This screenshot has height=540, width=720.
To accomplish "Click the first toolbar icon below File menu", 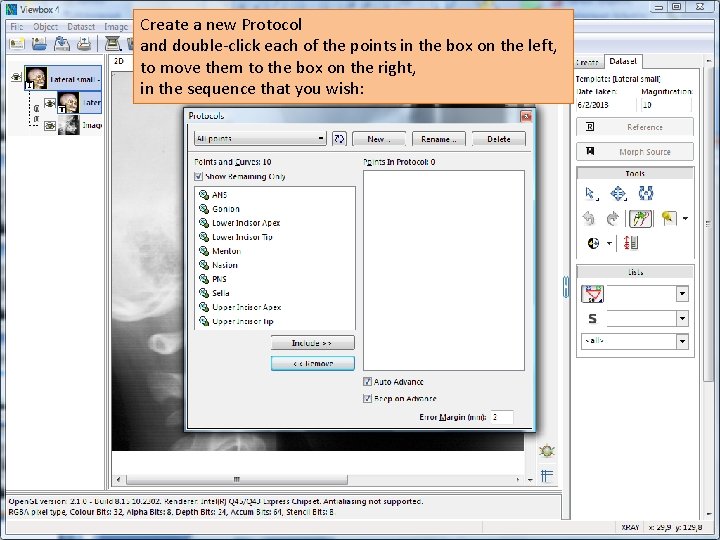I will tap(17, 44).
